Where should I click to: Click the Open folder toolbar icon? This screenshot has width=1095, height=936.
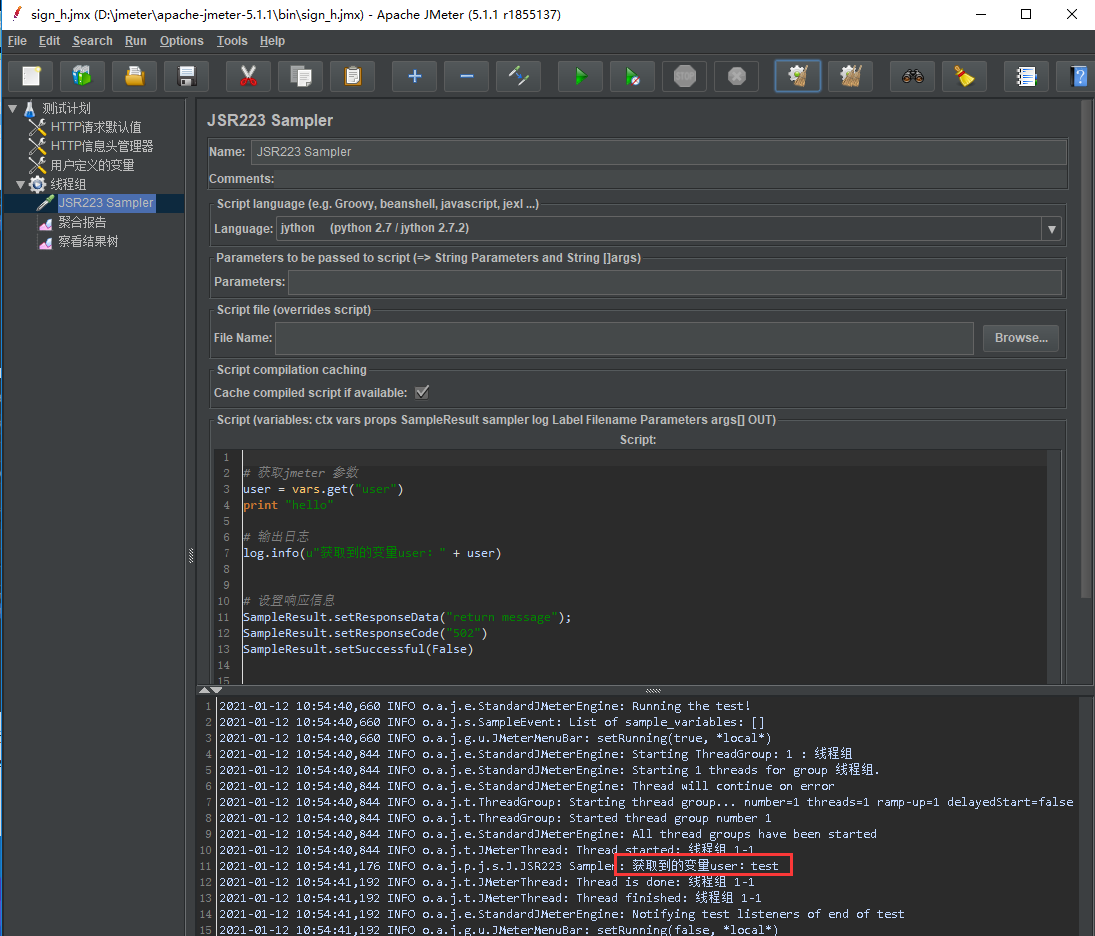coord(134,76)
